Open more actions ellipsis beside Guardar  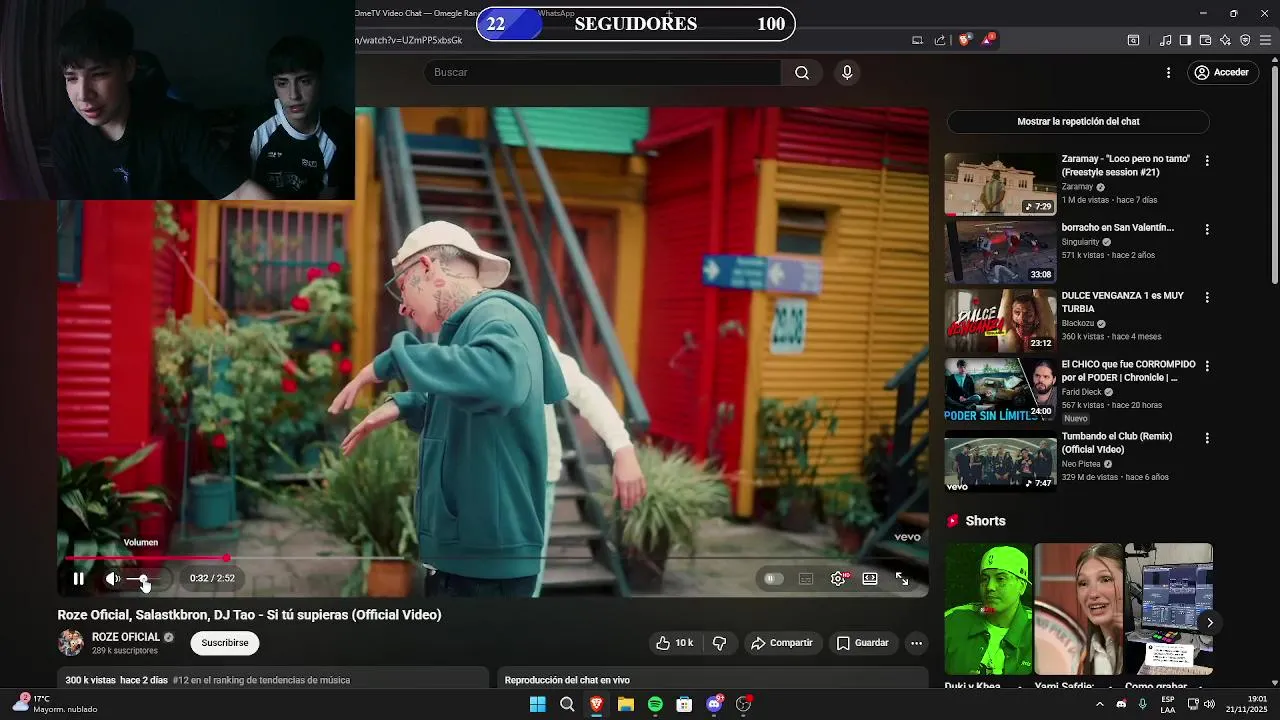point(916,643)
